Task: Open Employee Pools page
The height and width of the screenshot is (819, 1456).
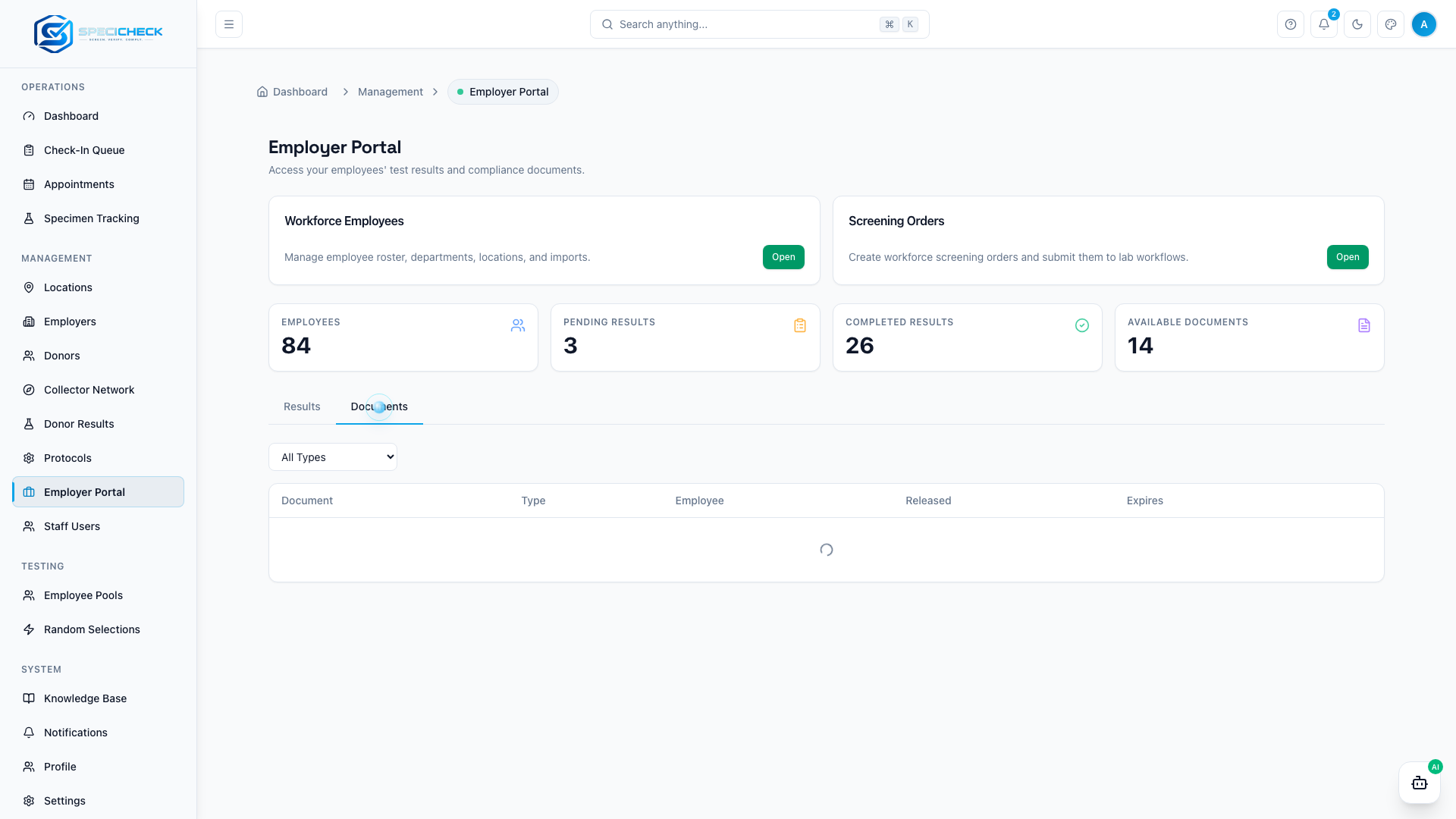Action: [x=98, y=595]
